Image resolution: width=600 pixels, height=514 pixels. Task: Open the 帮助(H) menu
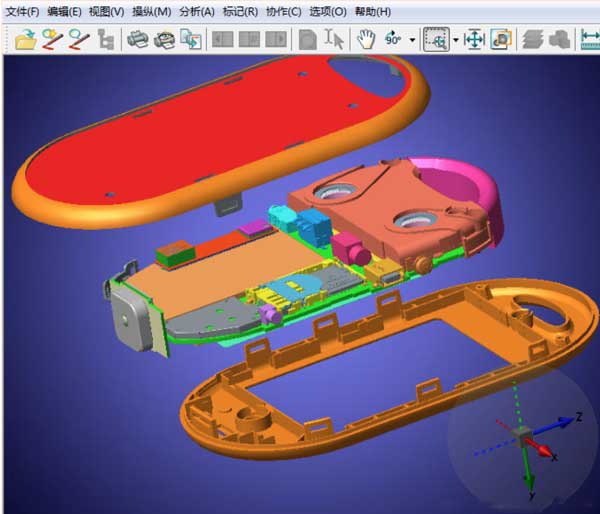[x=373, y=12]
